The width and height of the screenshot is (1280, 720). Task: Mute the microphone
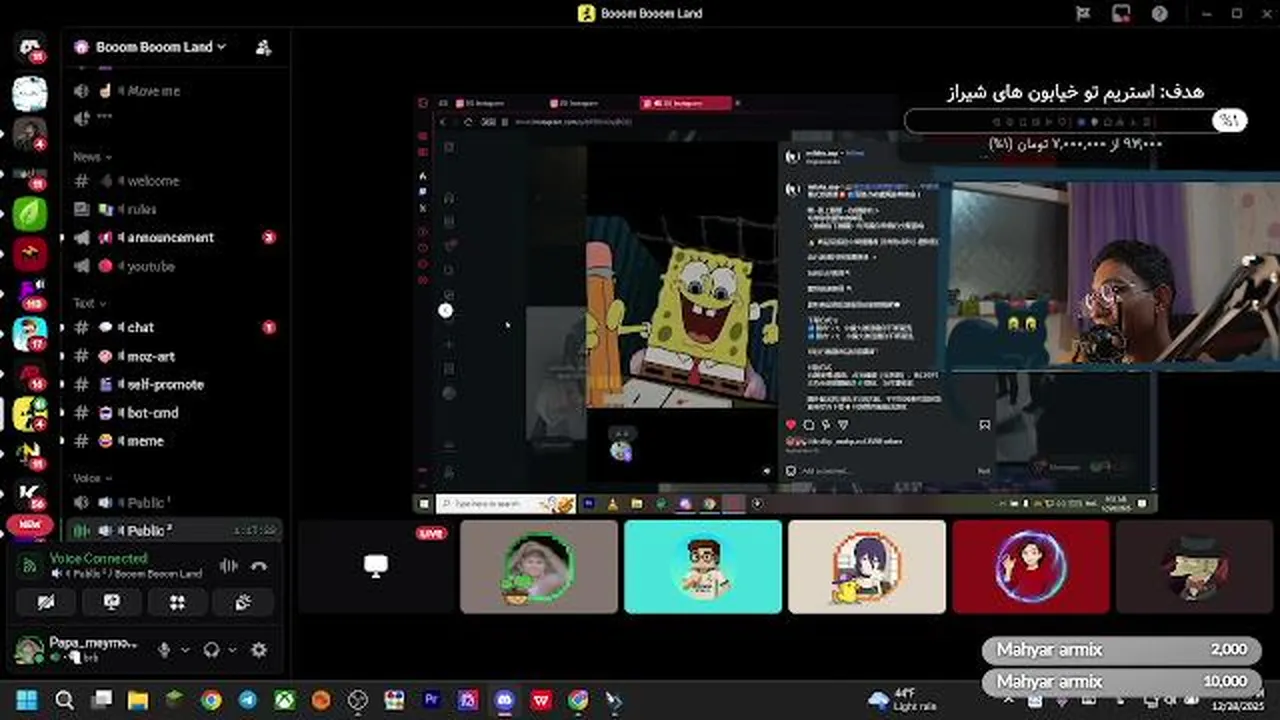[x=164, y=650]
